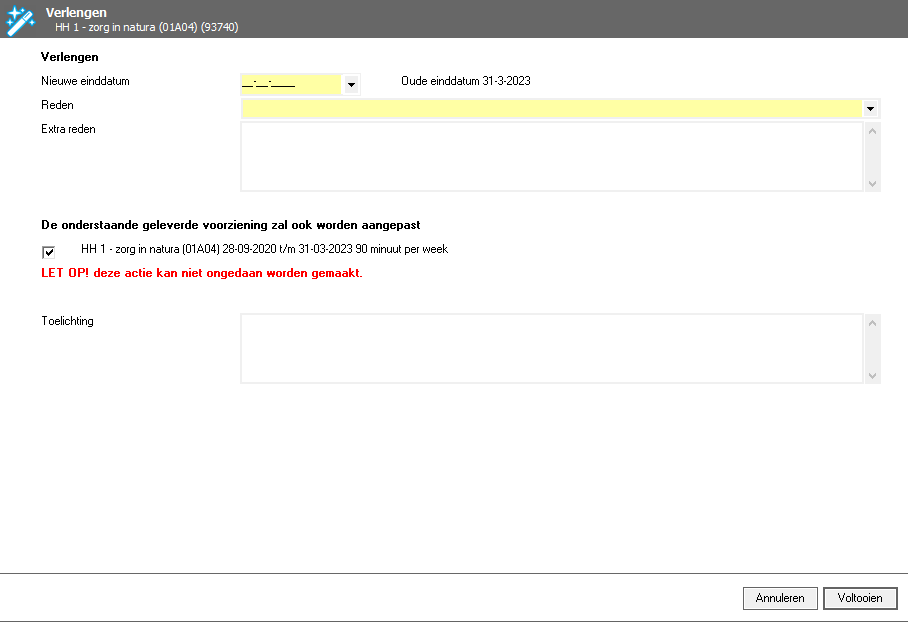Expand the Reden dropdown arrow

coord(870,108)
